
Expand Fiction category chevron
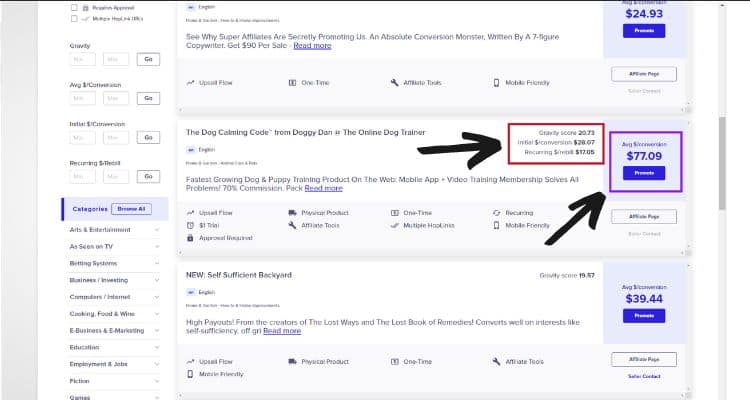coord(157,381)
